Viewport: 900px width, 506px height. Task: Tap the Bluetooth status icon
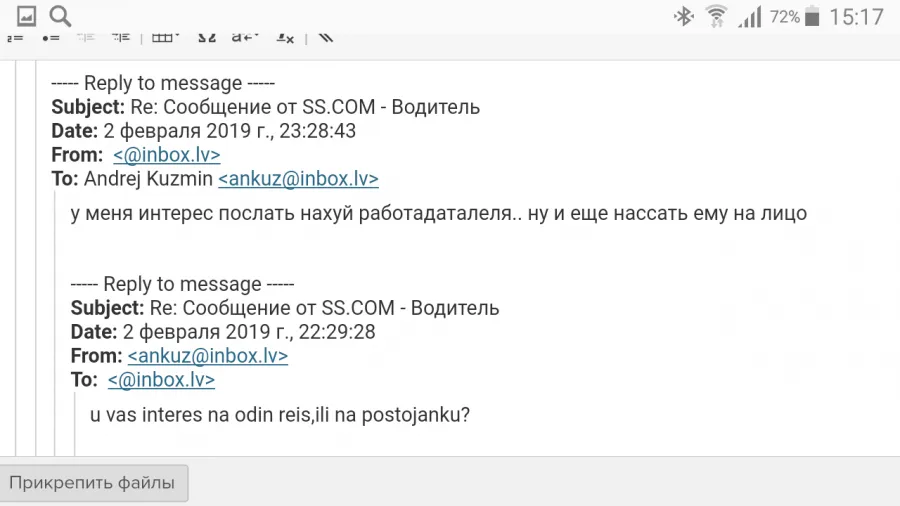point(683,17)
